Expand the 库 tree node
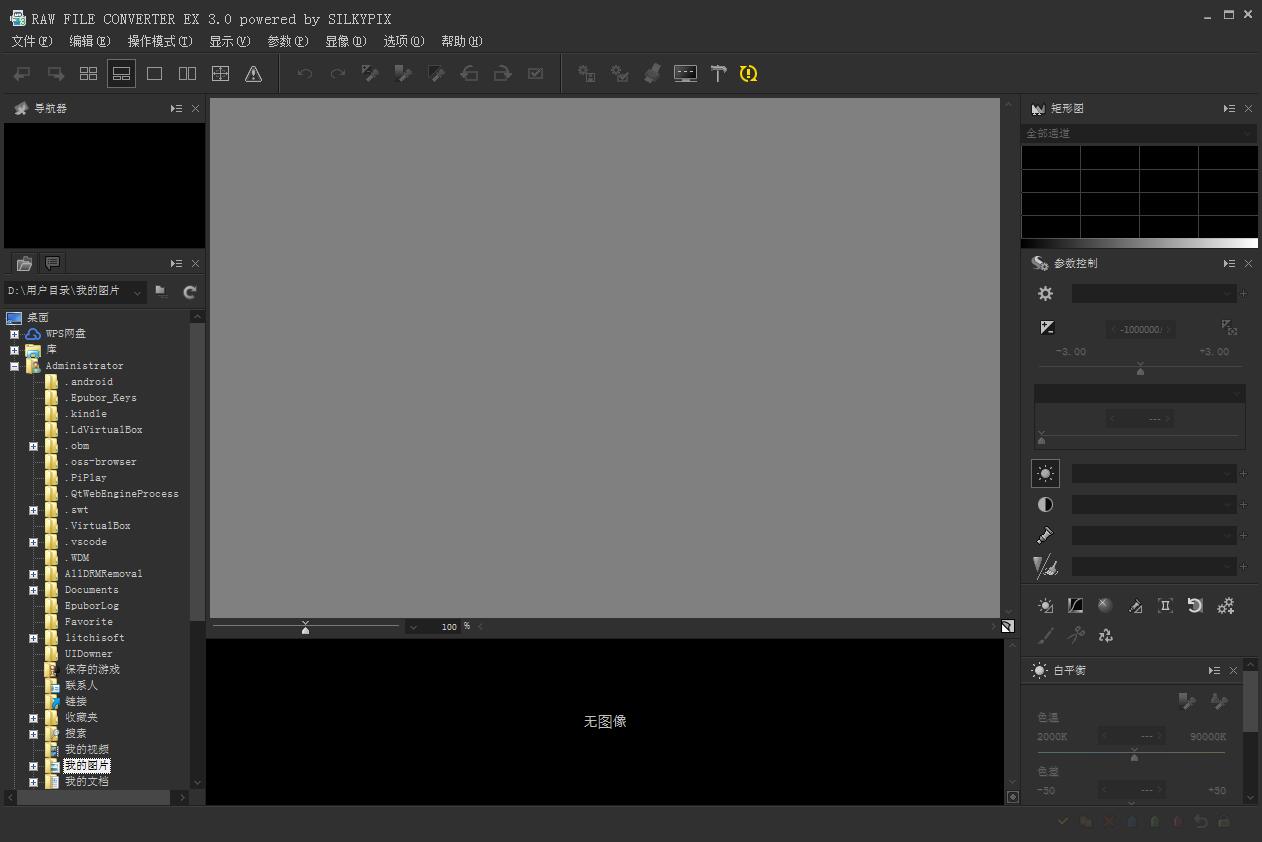Screen dimensions: 1262x842 (14, 350)
